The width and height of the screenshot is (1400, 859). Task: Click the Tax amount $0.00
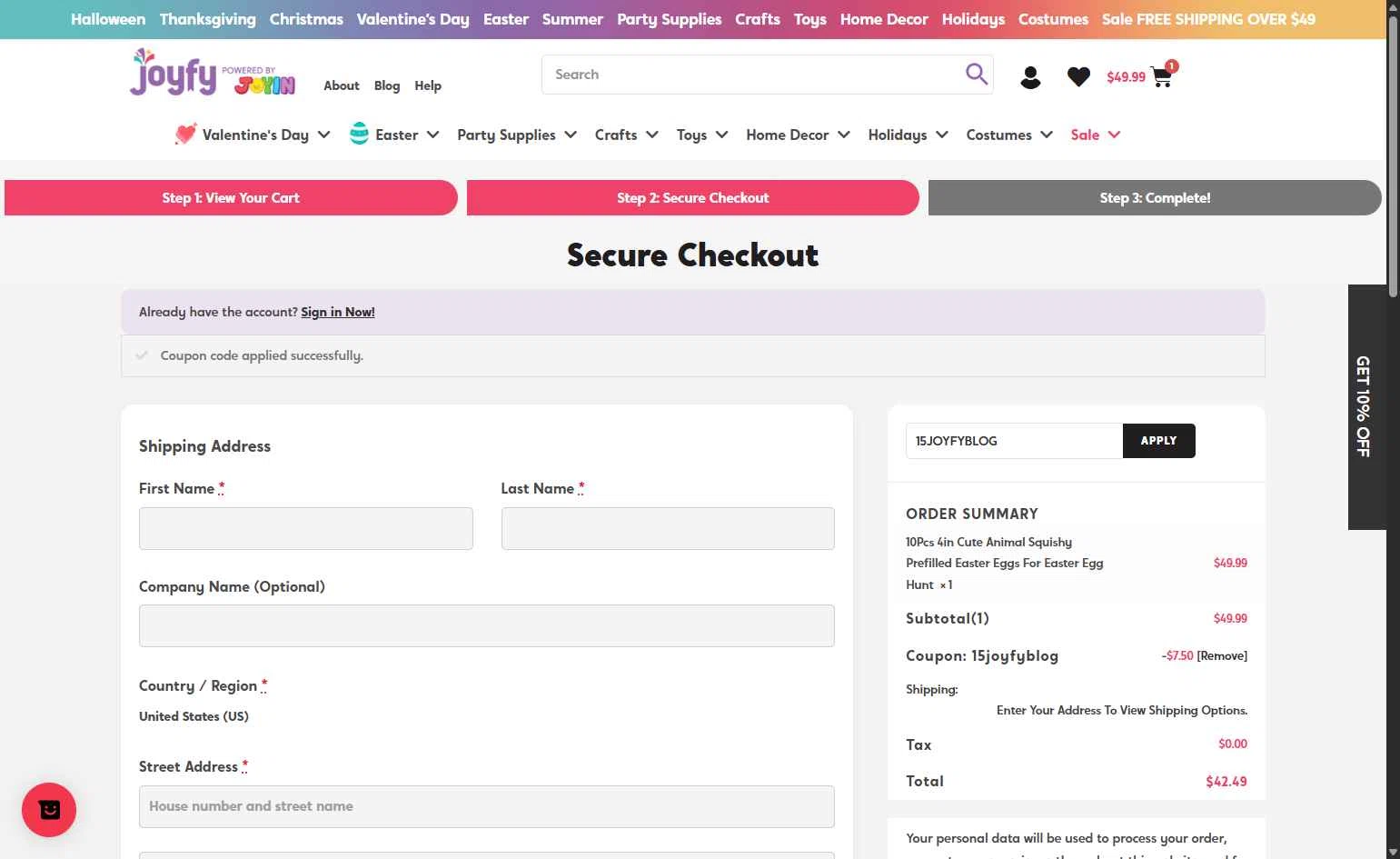(x=1233, y=744)
